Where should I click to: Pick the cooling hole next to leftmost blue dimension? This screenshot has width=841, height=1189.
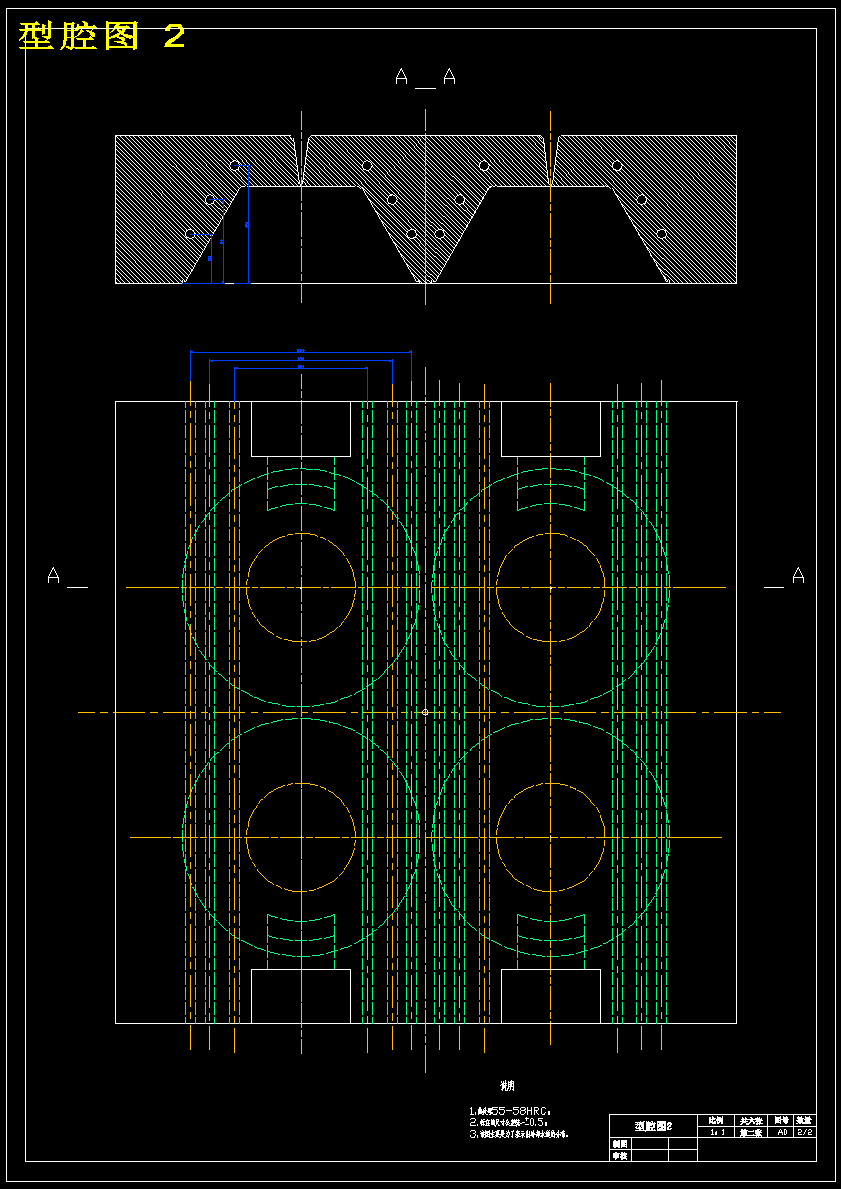tap(190, 234)
